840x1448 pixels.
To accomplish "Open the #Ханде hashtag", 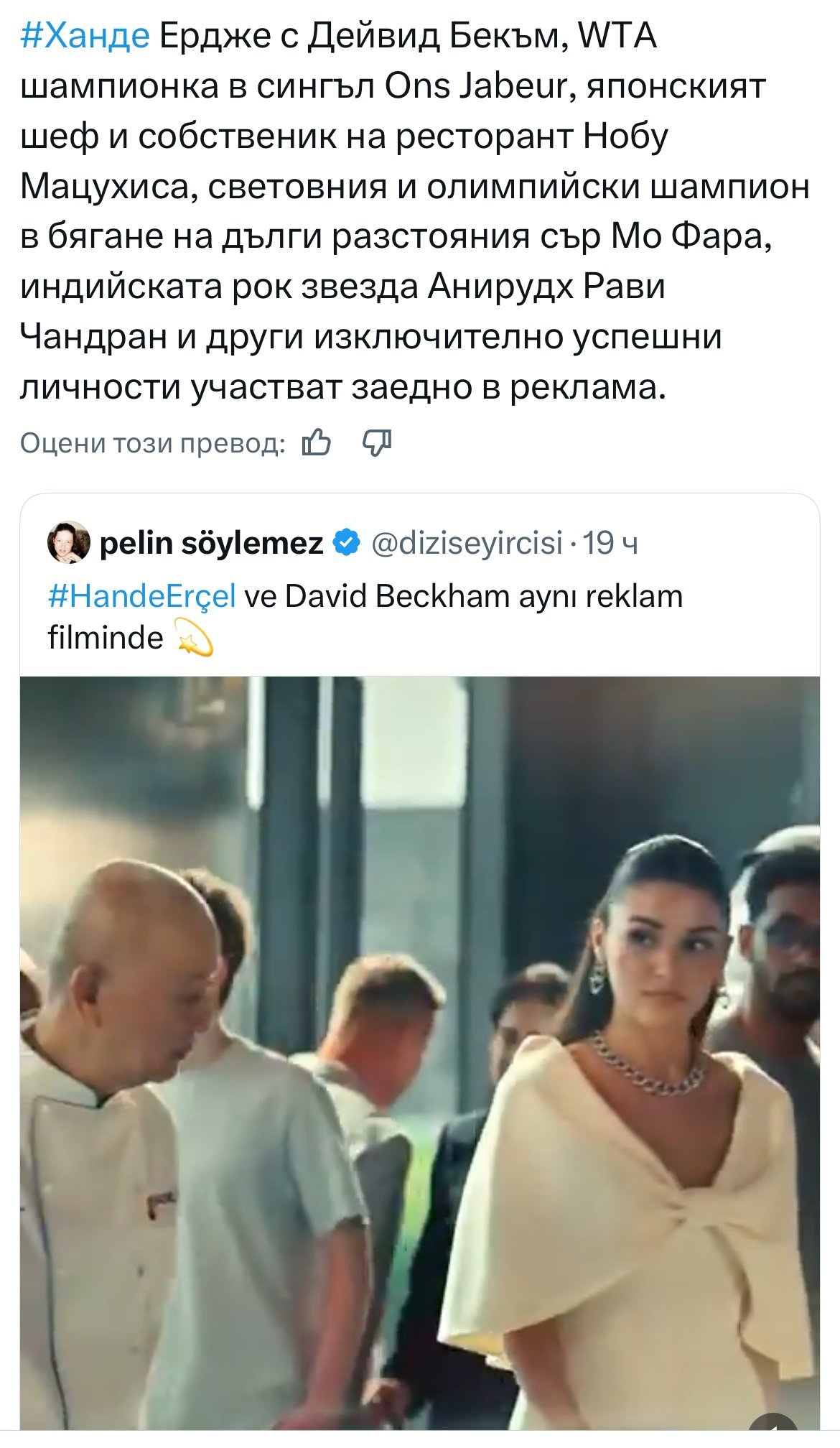I will click(x=85, y=36).
